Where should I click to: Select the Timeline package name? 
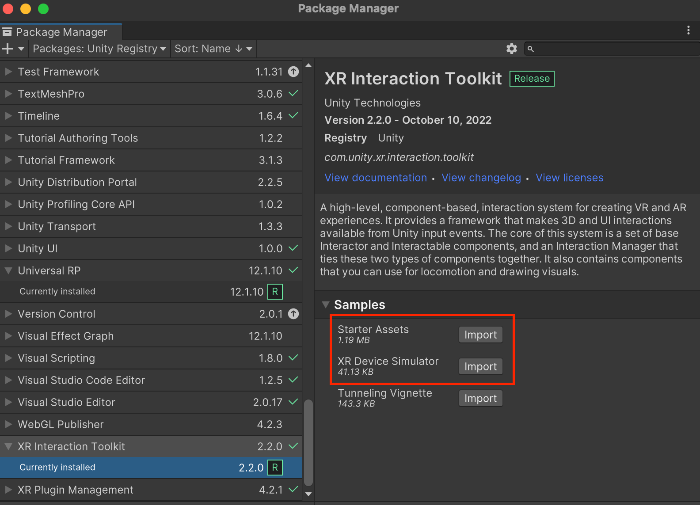tap(38, 116)
